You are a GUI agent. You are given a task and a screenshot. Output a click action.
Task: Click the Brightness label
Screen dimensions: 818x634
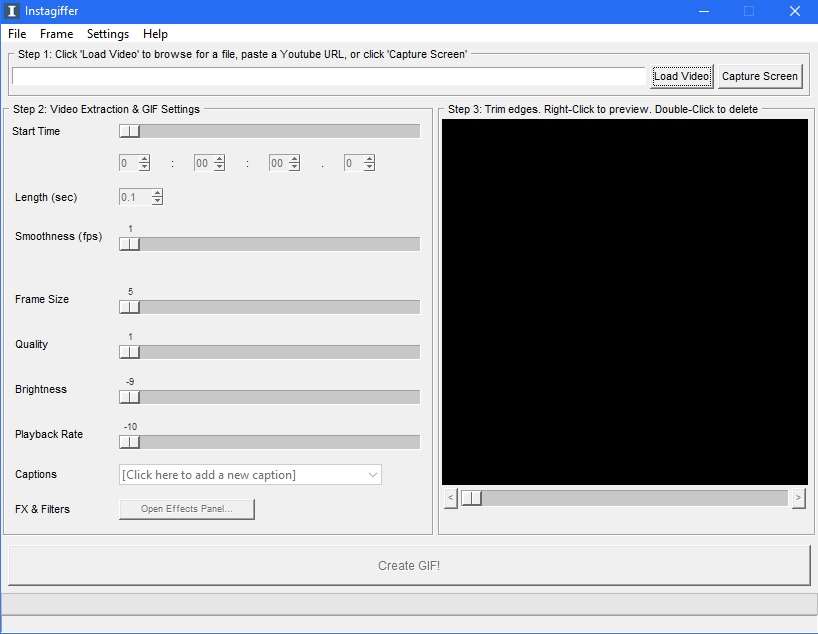(41, 389)
